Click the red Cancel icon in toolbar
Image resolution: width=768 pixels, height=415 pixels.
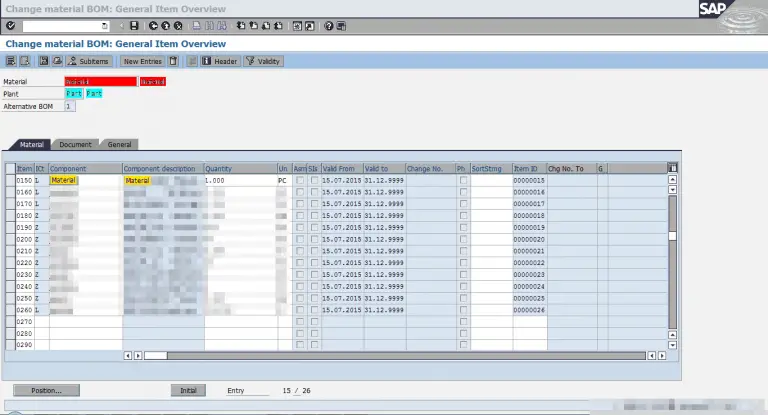tap(178, 25)
